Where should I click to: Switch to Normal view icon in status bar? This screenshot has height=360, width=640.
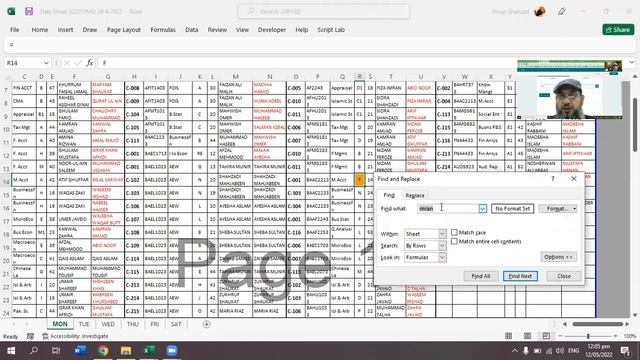coord(509,336)
